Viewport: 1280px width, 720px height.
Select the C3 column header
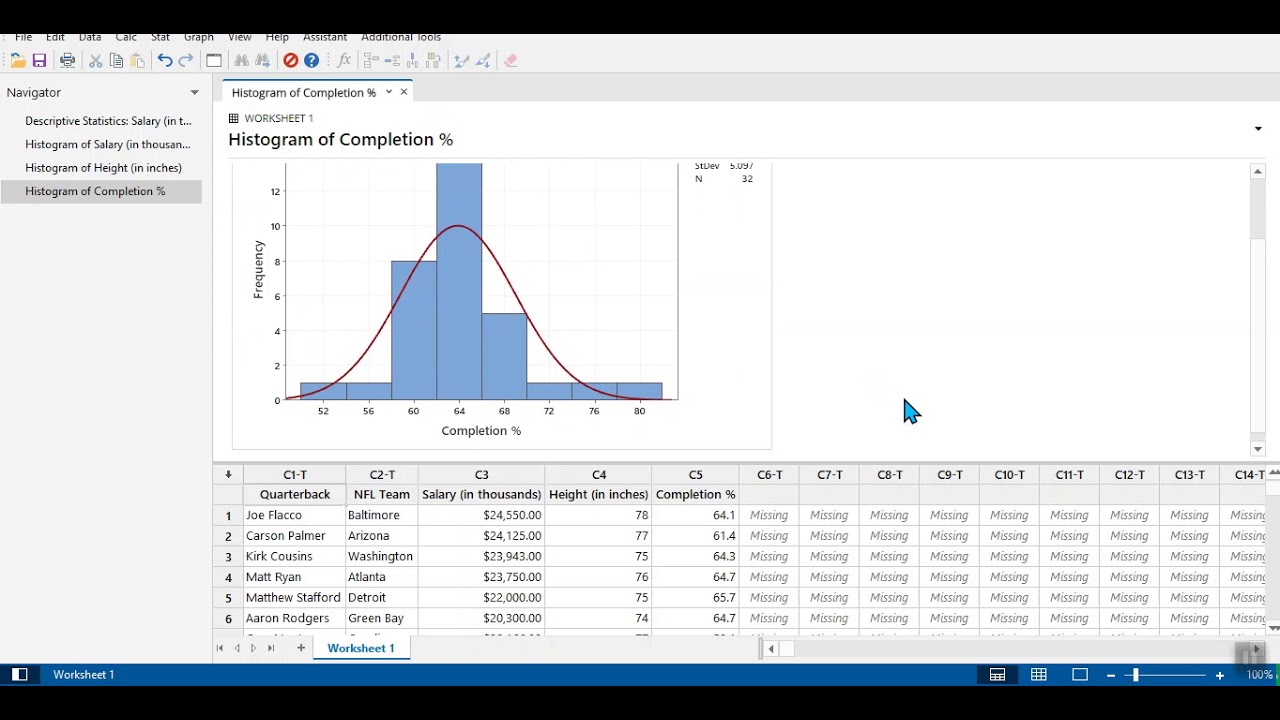482,475
